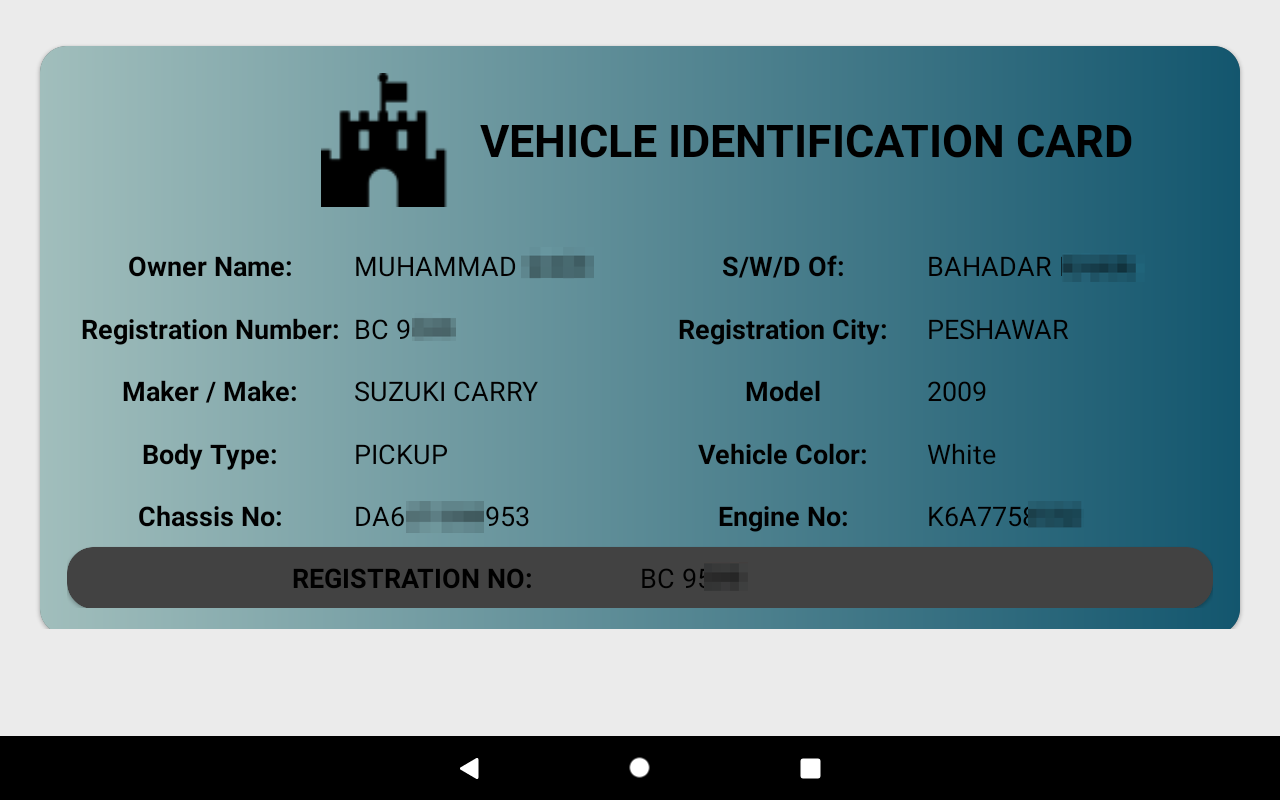Click the Model label text
Image resolution: width=1280 pixels, height=800 pixels.
(x=783, y=392)
